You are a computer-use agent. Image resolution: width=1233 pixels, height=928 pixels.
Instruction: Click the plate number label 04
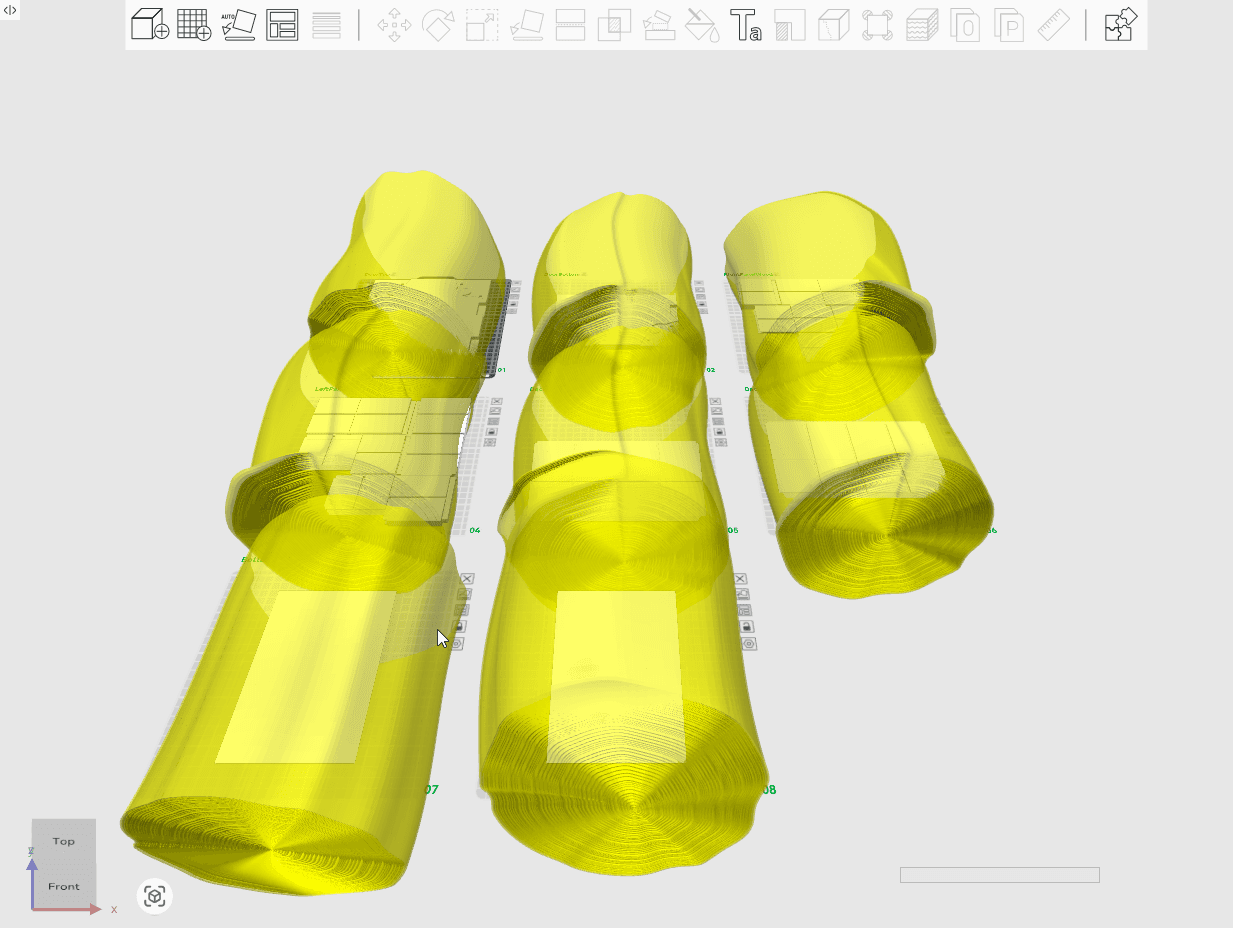coord(475,530)
